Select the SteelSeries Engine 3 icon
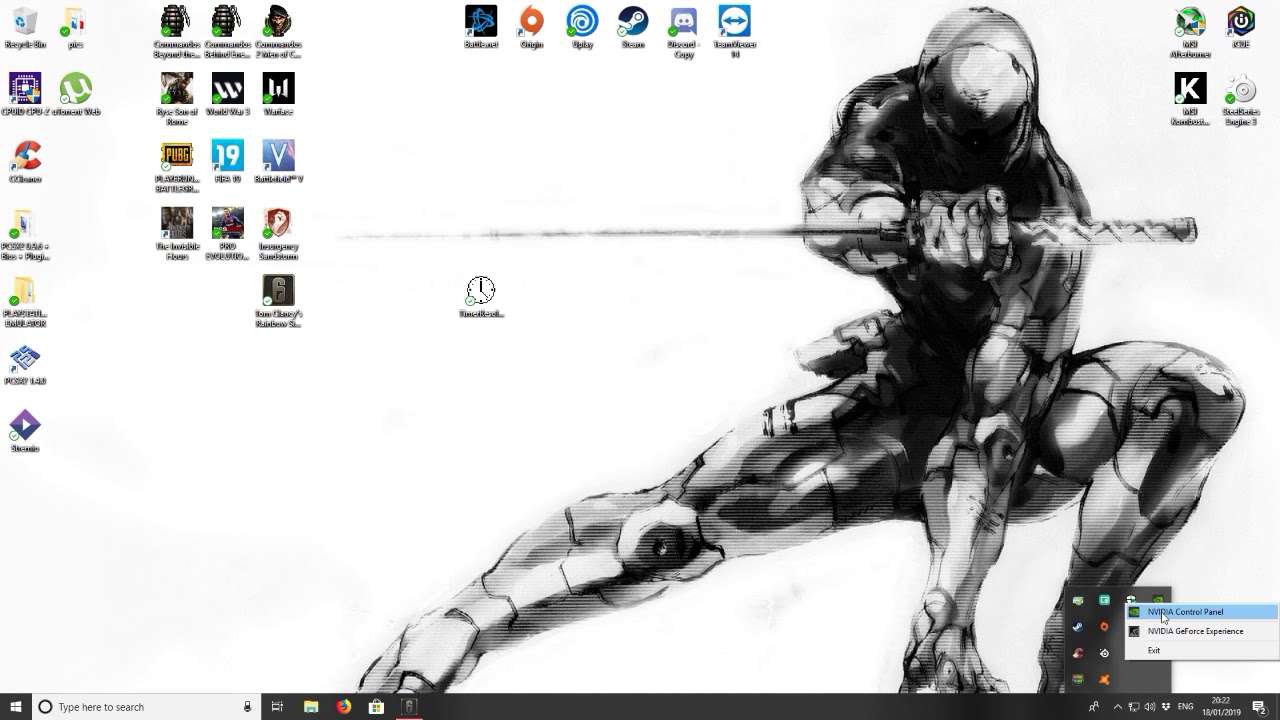1280x720 pixels. (x=1241, y=99)
